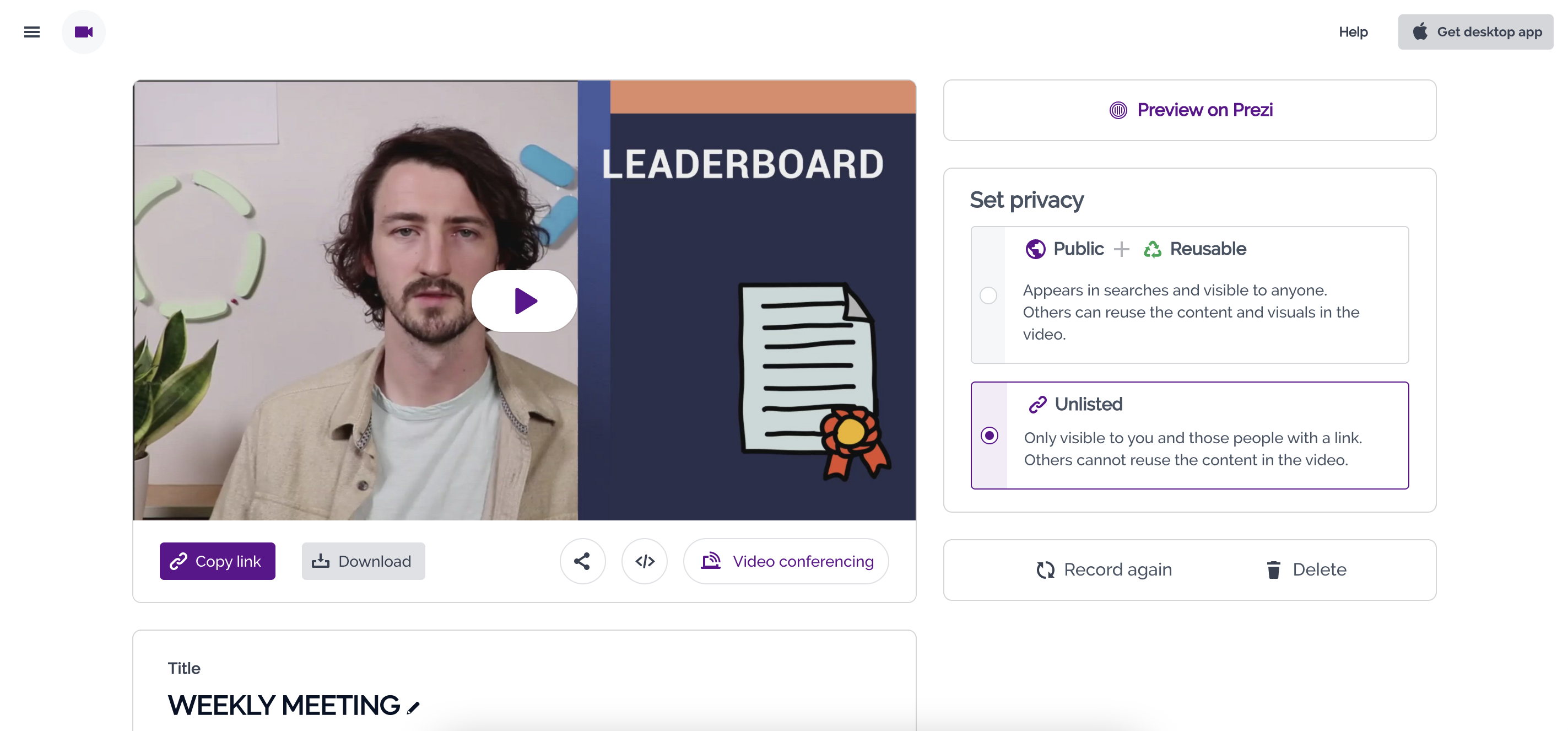Click the Apple logo on the desktop app button
The height and width of the screenshot is (731, 1568).
[x=1420, y=31]
